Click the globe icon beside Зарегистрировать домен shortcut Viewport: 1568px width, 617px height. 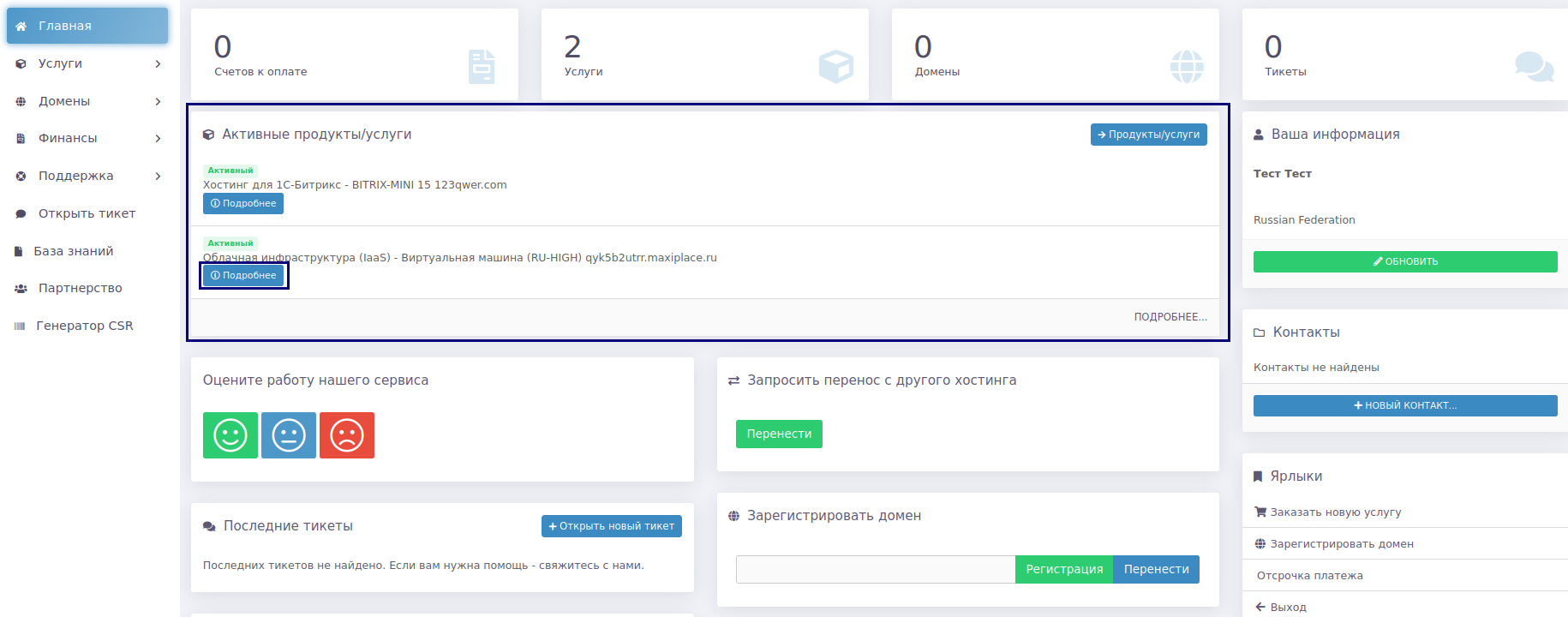(x=1260, y=544)
